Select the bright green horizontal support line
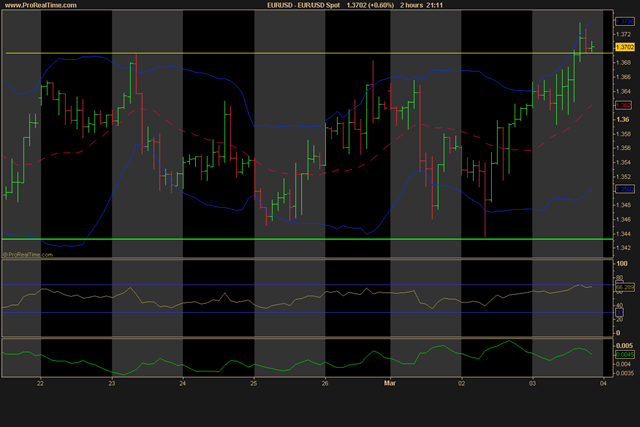This screenshot has width=640, height=427. (306, 239)
